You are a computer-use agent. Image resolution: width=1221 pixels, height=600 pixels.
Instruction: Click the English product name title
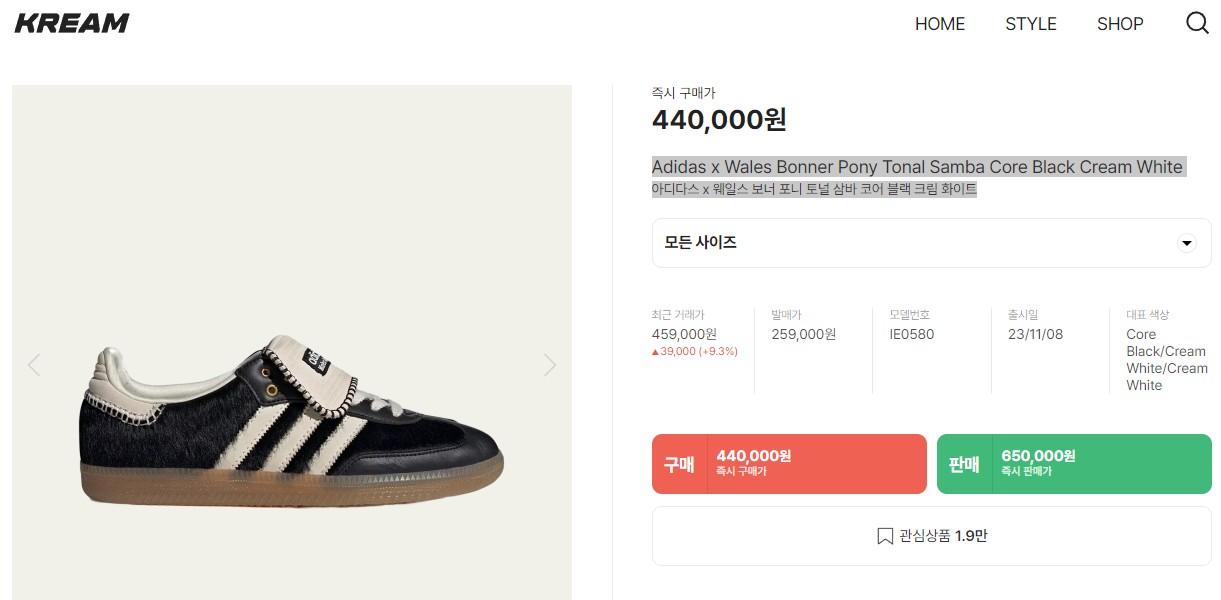click(917, 167)
